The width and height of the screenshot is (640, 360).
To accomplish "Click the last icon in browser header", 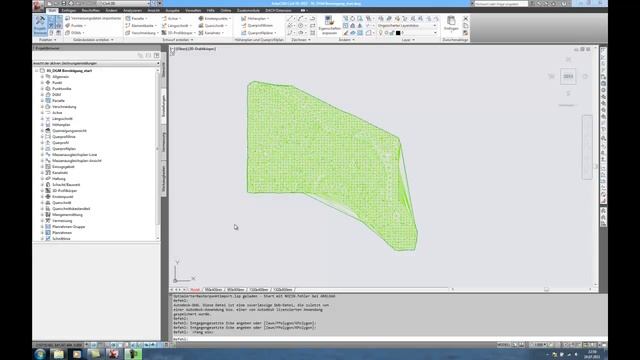I will 156,55.
